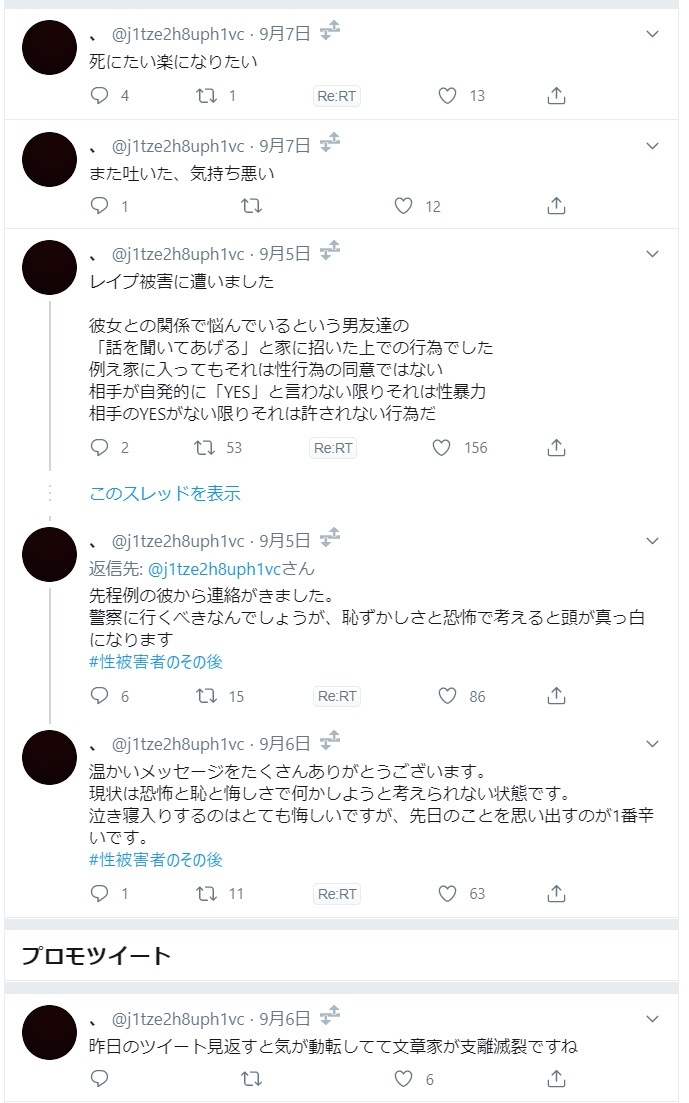Retweet the 死にたい楽になりたい tweet
Image resolution: width=689 pixels, height=1103 pixels.
(x=204, y=96)
